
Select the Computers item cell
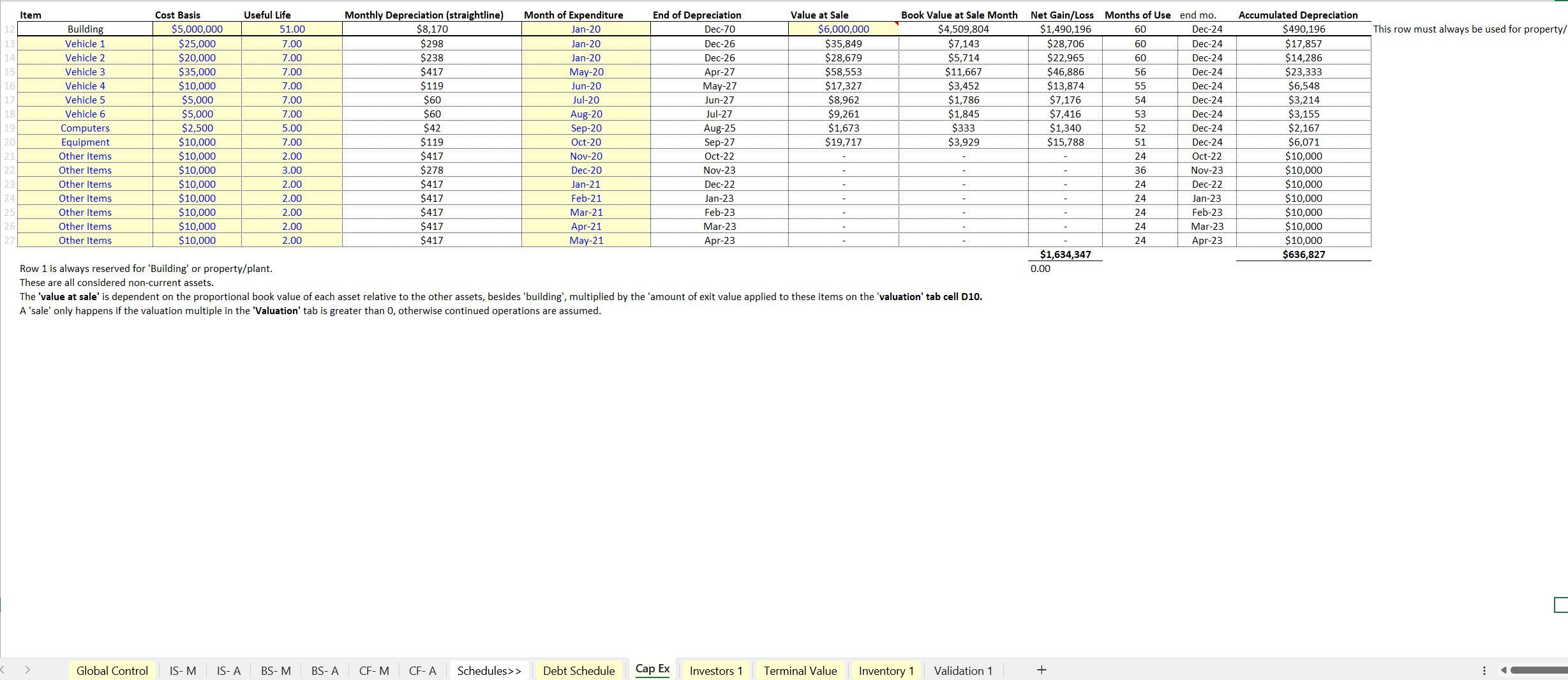click(x=85, y=128)
